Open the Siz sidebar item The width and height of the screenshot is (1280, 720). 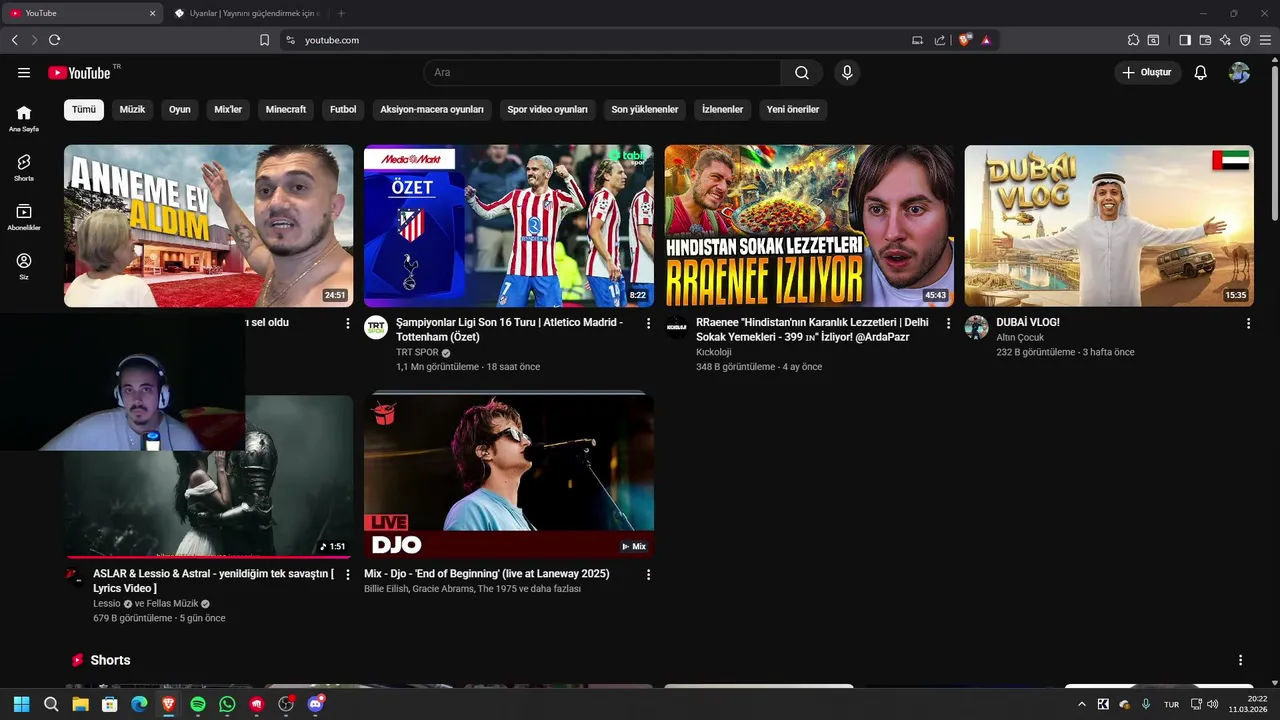(24, 266)
